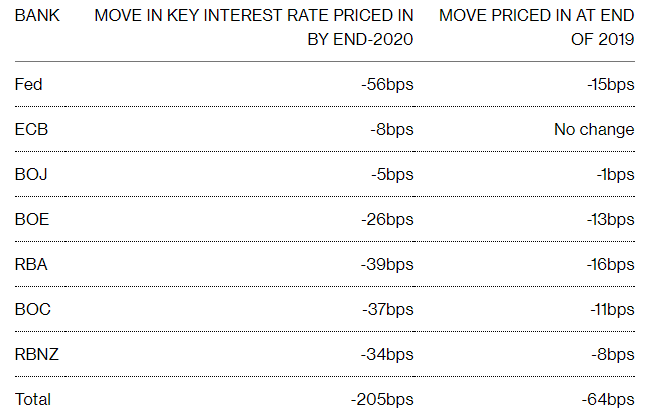The width and height of the screenshot is (651, 419).
Task: Select the Total row label
Action: point(32,399)
